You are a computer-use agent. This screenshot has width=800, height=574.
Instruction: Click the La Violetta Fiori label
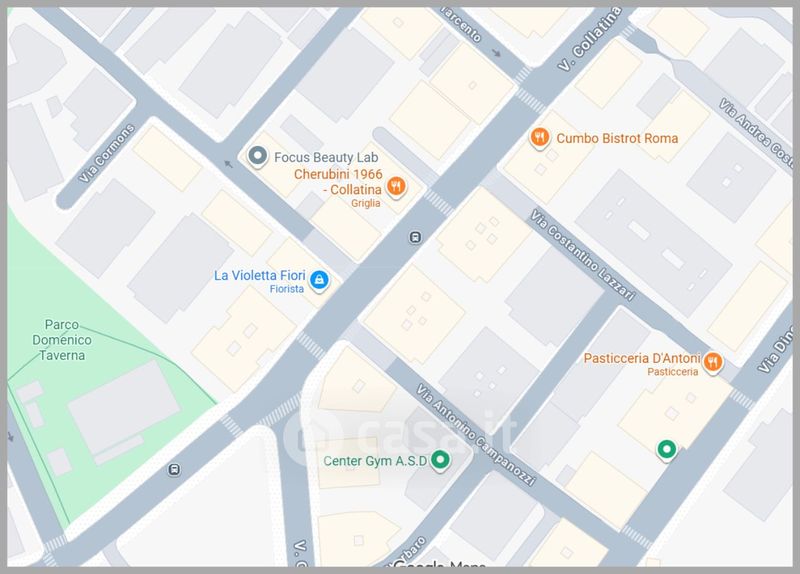point(260,276)
